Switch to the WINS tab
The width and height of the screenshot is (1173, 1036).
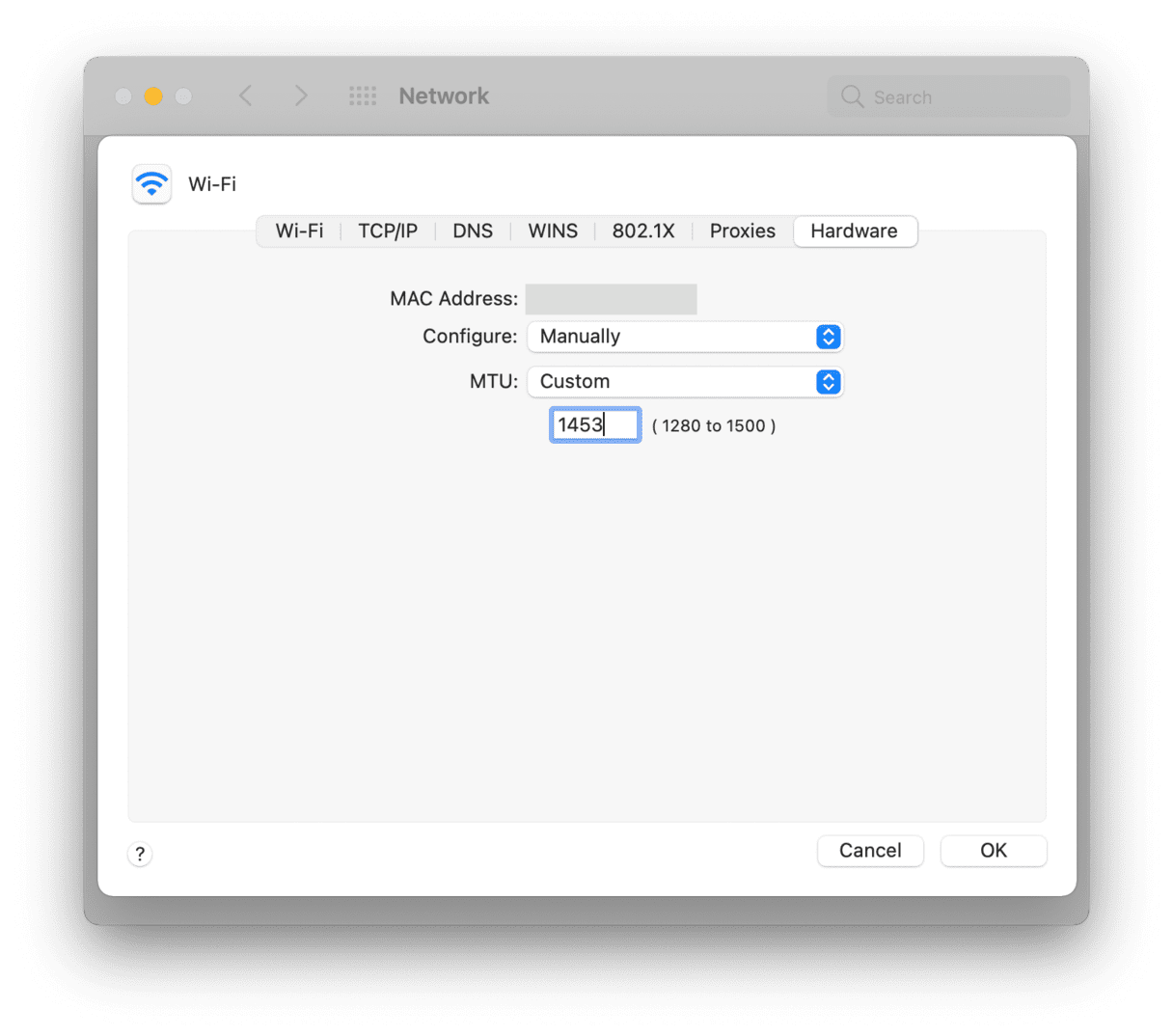pyautogui.click(x=553, y=232)
